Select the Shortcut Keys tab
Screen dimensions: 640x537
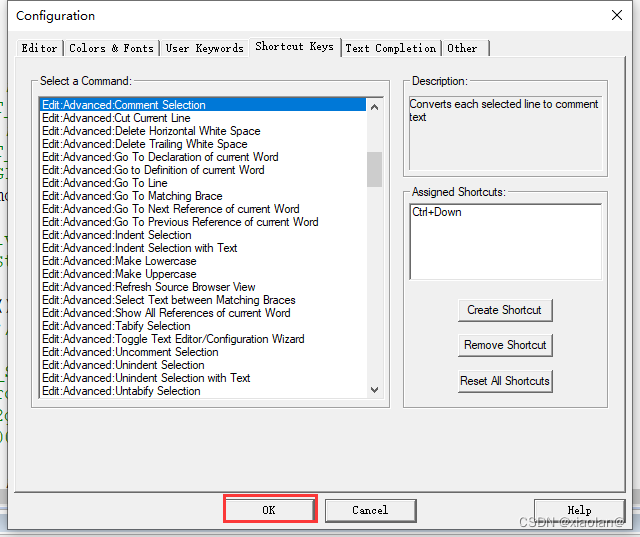pos(295,47)
